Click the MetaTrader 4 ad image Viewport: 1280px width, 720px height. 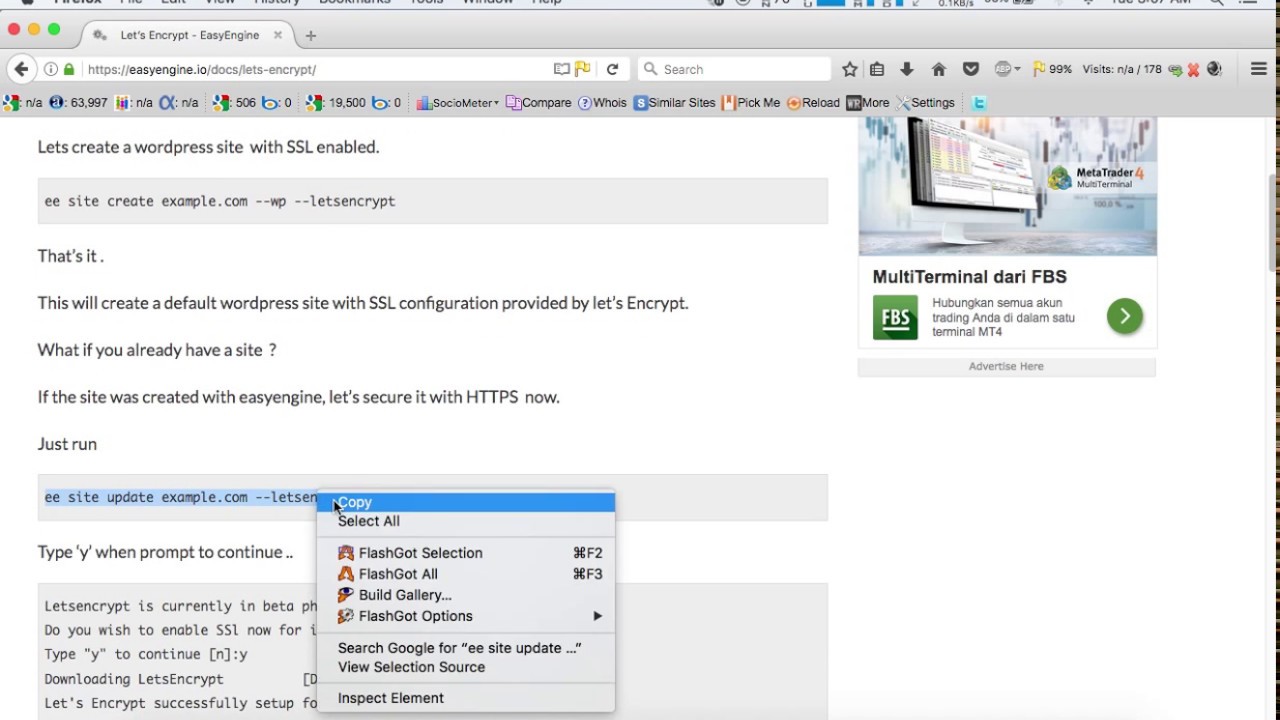[x=1007, y=186]
